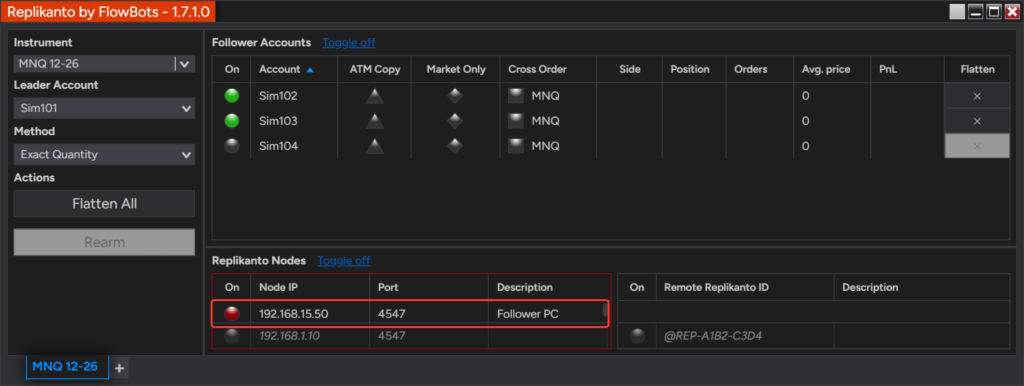1024x386 pixels.
Task: Click the Position column header
Action: [x=694, y=69]
